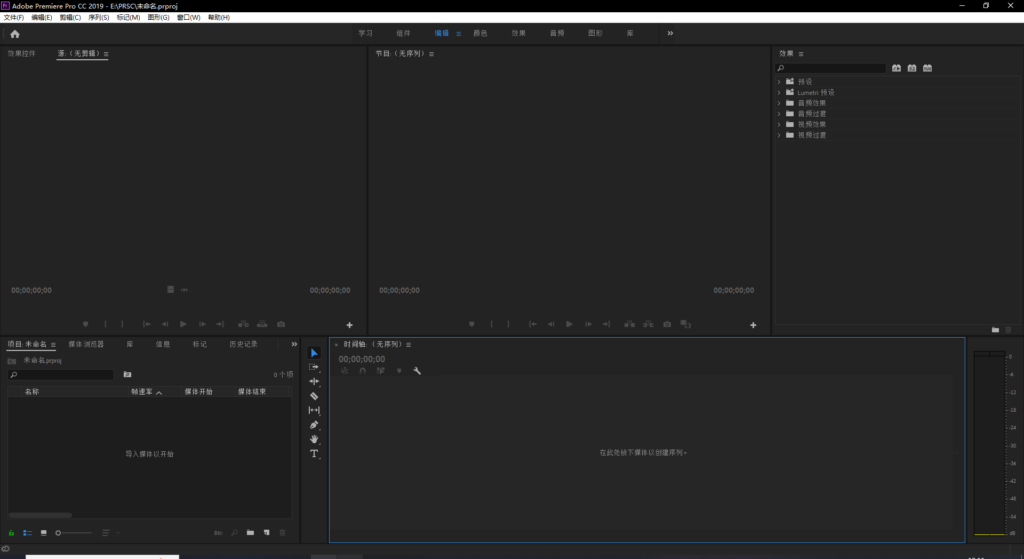Viewport: 1024px width, 559px height.
Task: Select the Type tool
Action: click(x=314, y=453)
